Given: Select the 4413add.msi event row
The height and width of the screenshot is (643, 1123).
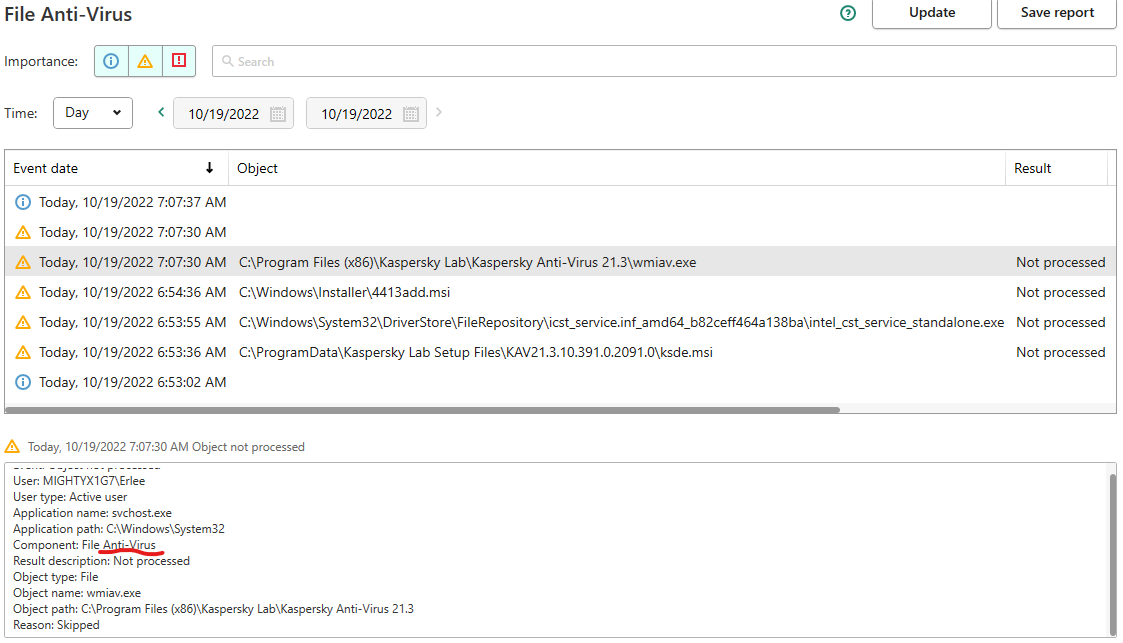Looking at the screenshot, I should (560, 292).
